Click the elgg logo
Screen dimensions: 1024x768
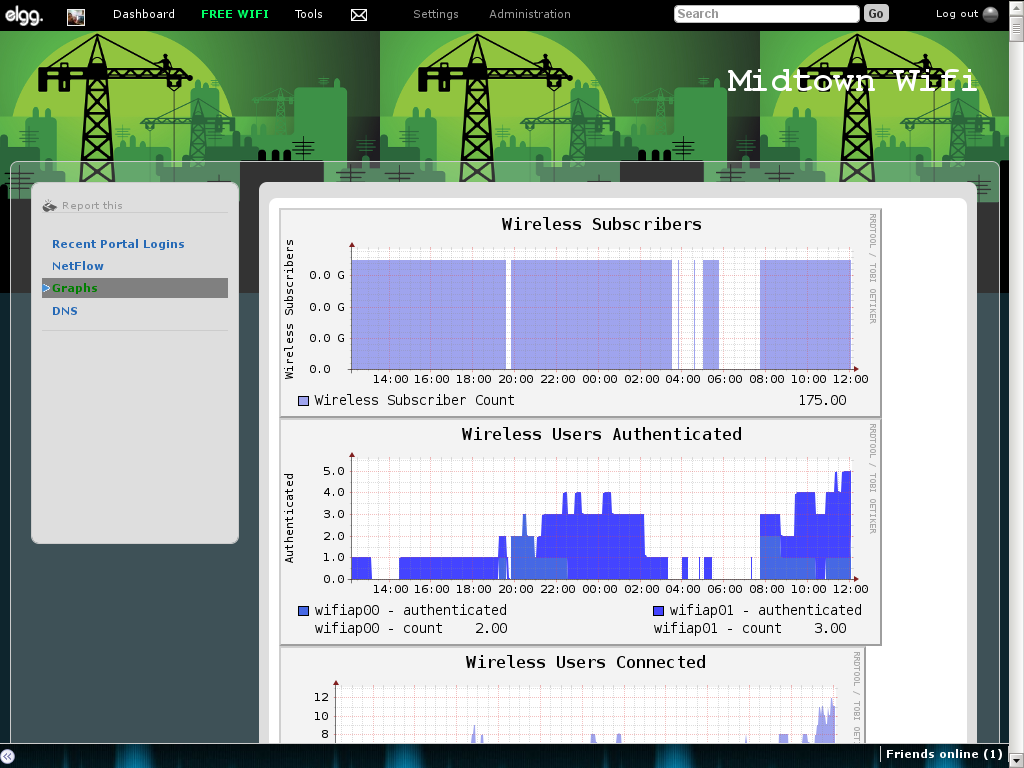pos(24,14)
